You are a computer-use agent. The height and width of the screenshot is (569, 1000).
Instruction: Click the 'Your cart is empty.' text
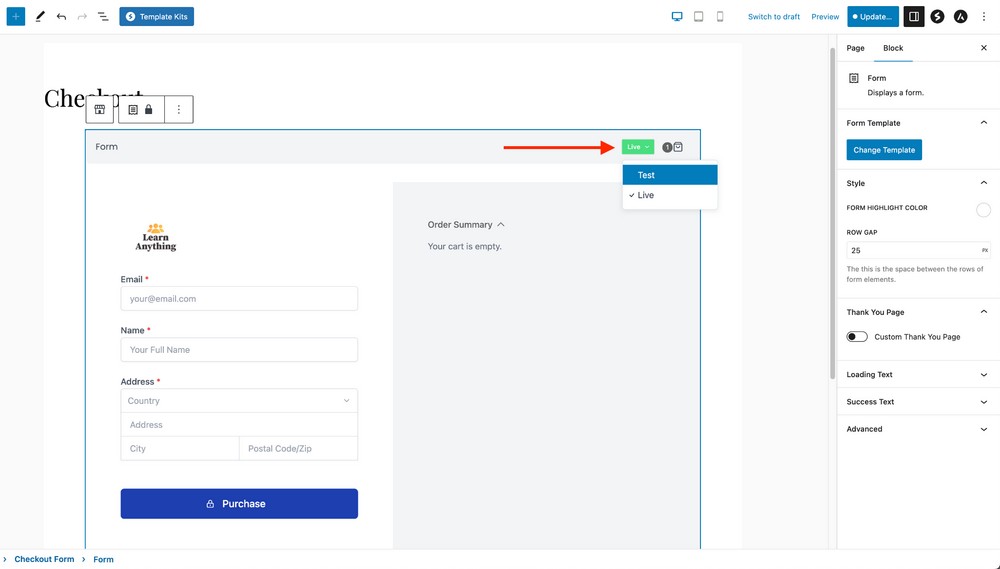(x=464, y=246)
